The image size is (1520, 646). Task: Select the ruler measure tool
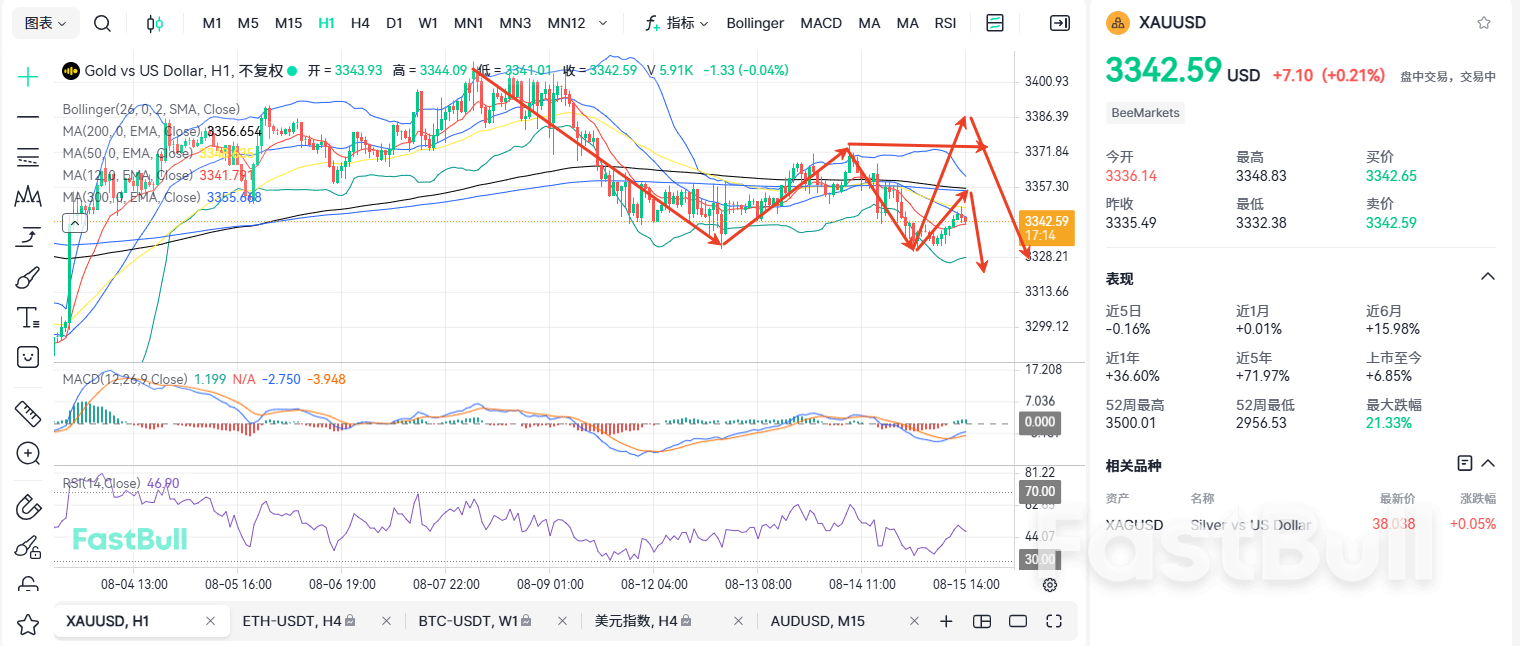[x=28, y=413]
